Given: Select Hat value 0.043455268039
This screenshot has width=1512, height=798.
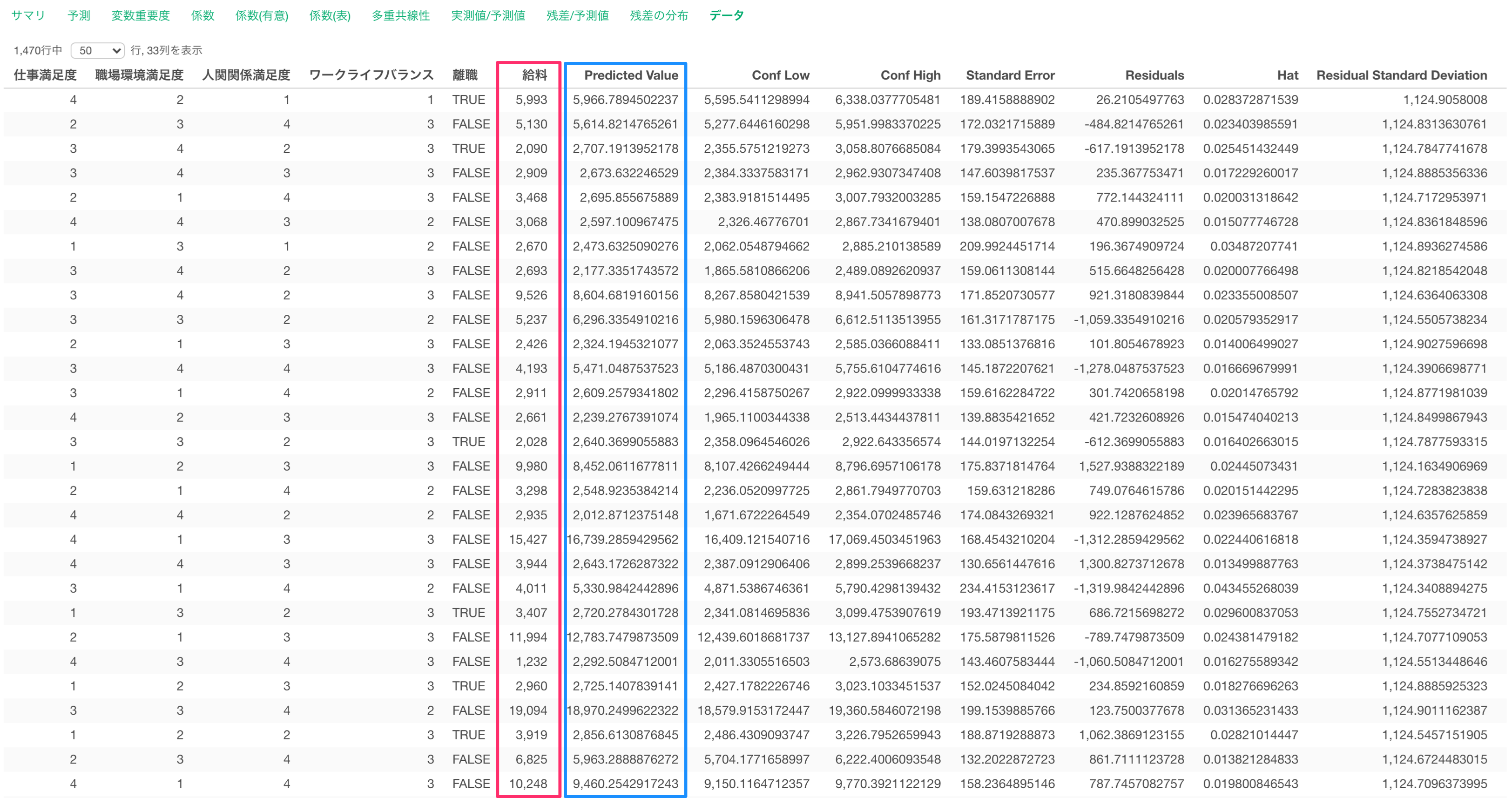Looking at the screenshot, I should coord(1250,588).
